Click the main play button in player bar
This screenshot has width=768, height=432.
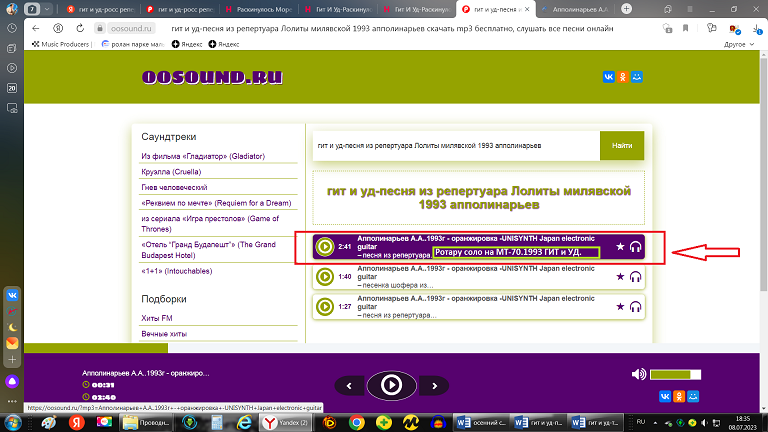pos(391,385)
